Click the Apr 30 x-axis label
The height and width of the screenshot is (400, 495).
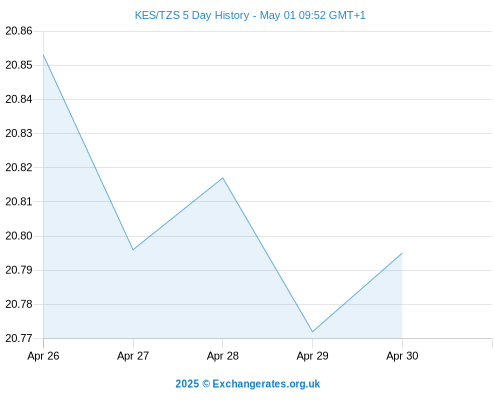[x=402, y=356]
